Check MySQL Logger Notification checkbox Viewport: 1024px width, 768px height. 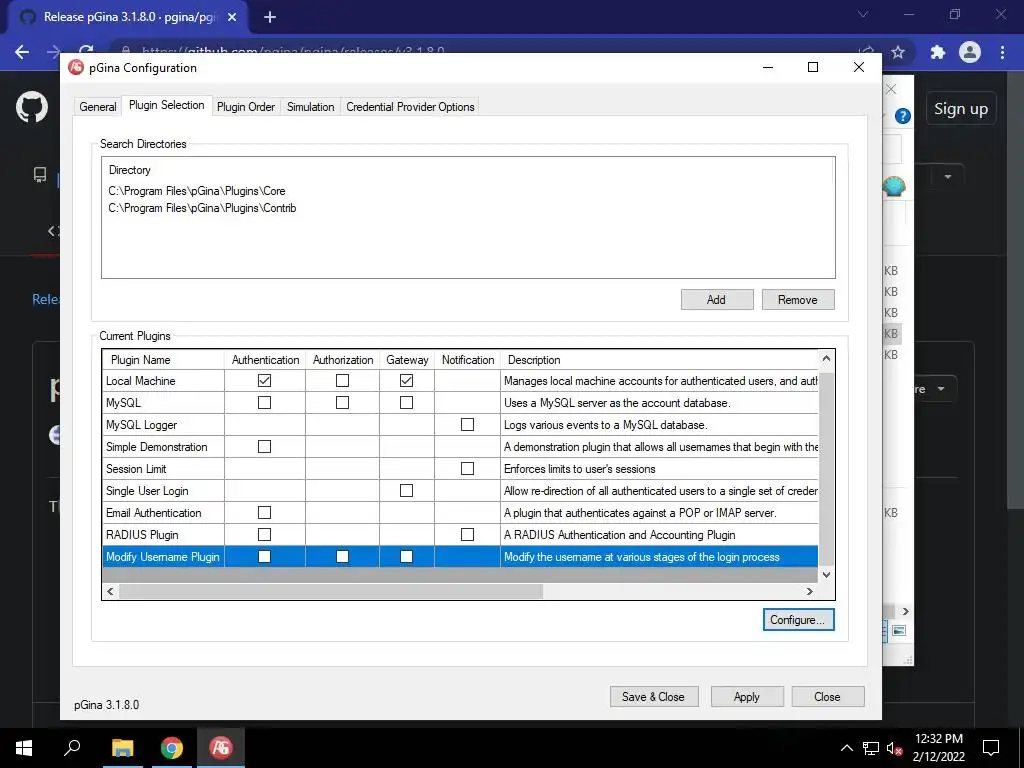pos(468,424)
